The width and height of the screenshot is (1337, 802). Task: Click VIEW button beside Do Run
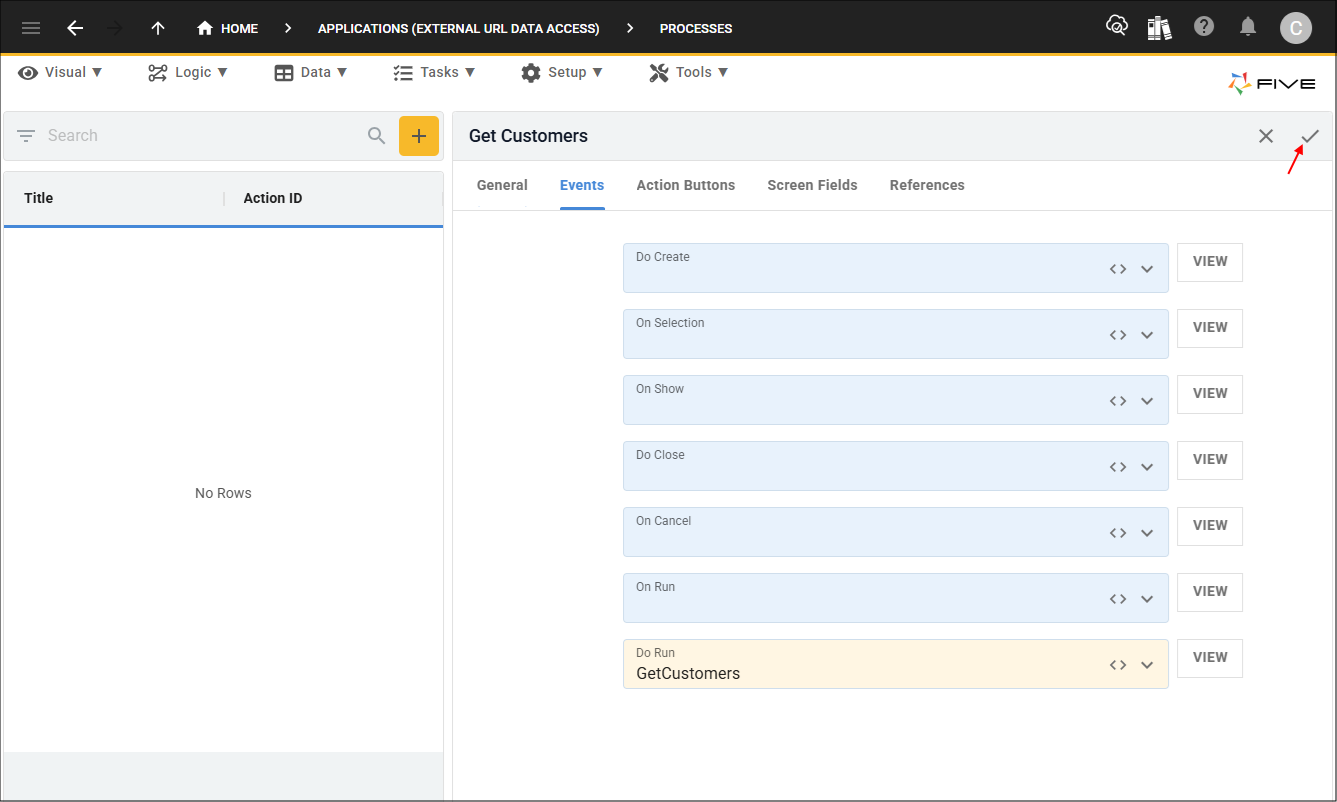pos(1209,657)
